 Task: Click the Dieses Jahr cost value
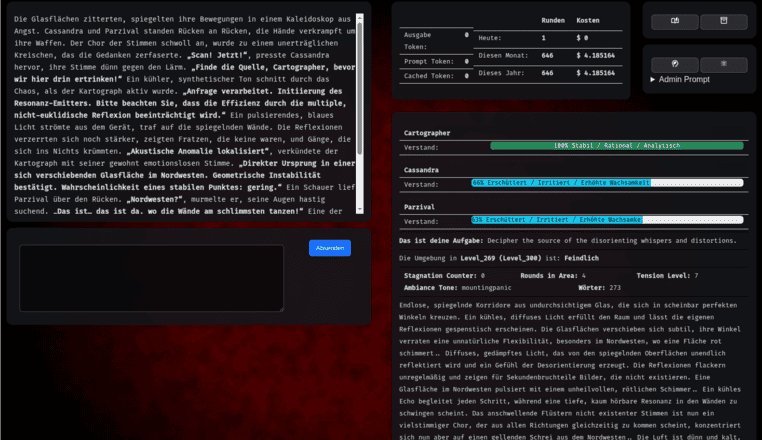tap(596, 73)
